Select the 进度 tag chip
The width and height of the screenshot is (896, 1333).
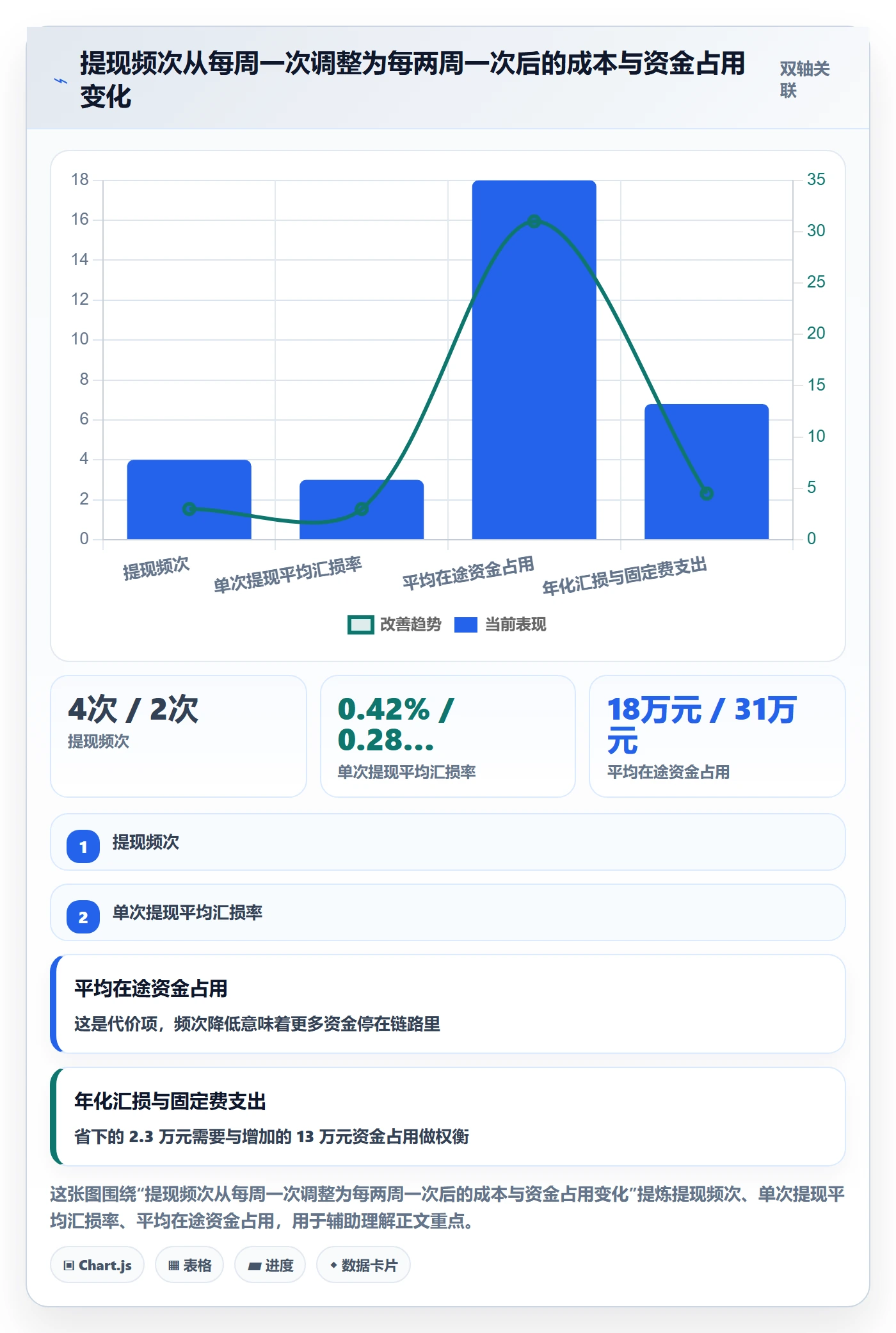[270, 1264]
